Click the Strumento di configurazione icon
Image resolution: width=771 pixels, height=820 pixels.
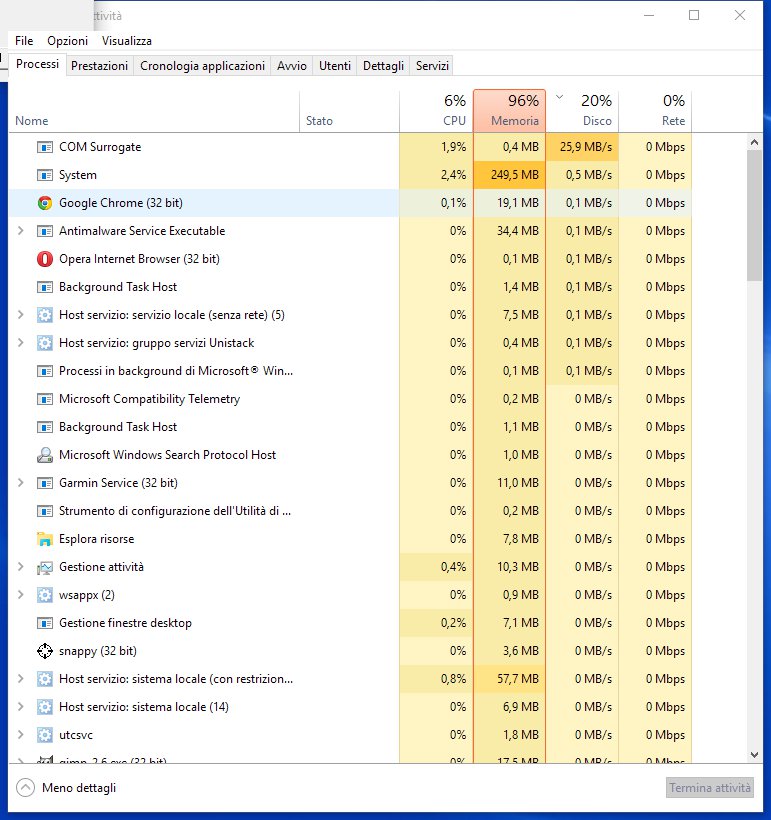tap(44, 511)
